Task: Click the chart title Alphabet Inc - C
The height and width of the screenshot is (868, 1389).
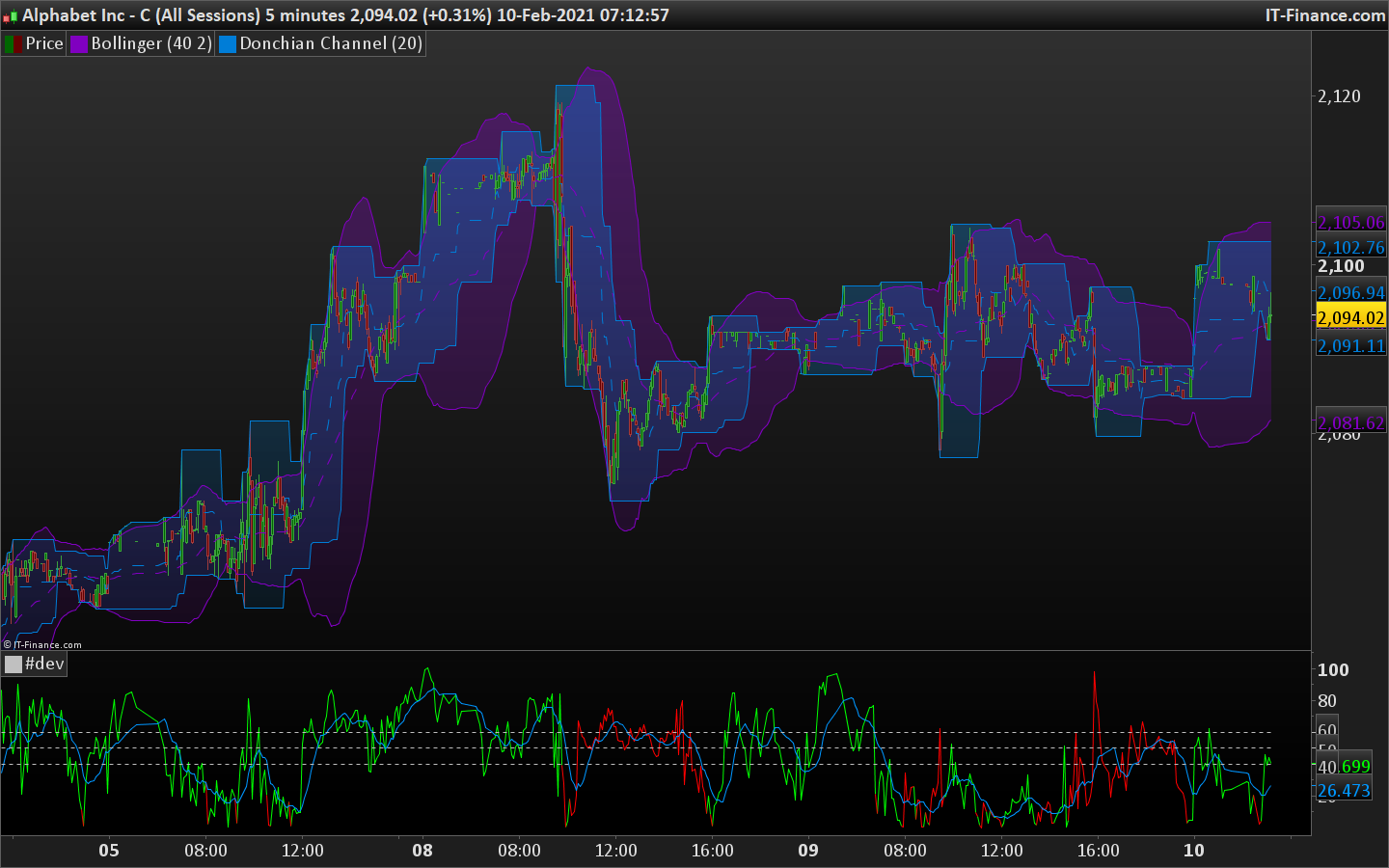Action: pos(86,15)
